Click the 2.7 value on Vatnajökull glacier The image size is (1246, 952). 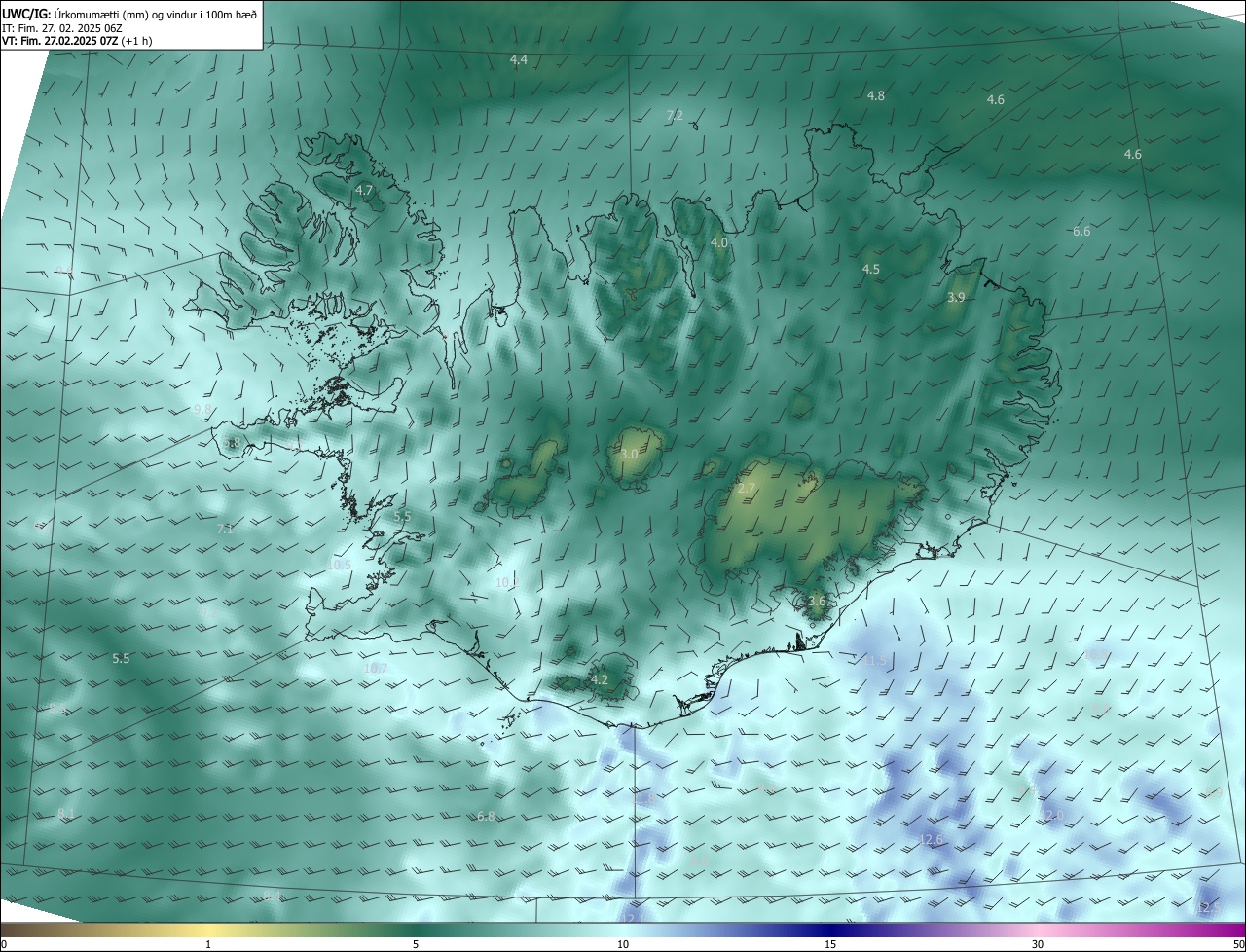click(x=747, y=489)
